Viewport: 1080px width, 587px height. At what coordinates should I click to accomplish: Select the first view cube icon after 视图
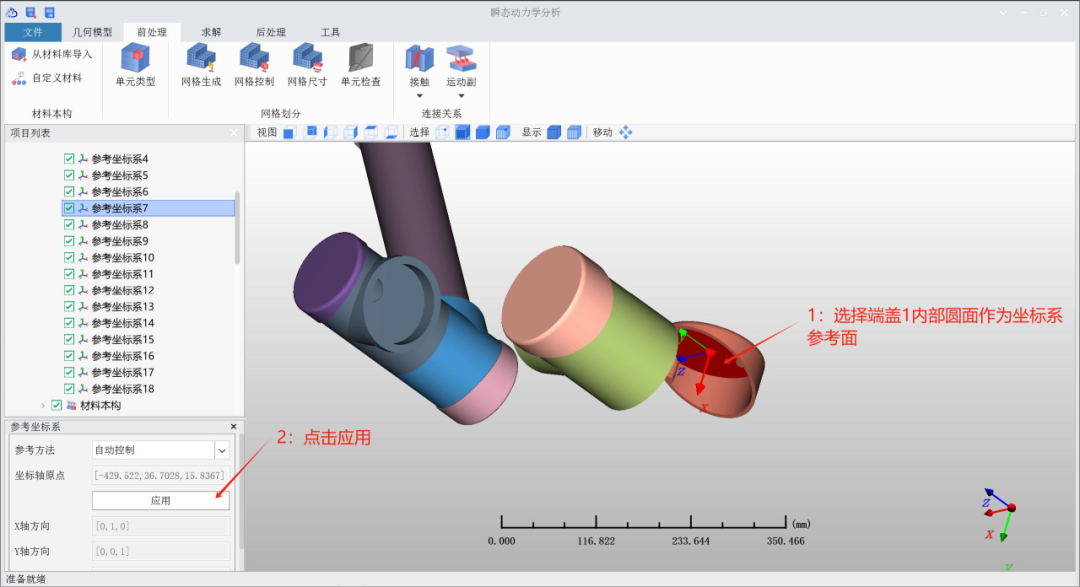[x=289, y=132]
